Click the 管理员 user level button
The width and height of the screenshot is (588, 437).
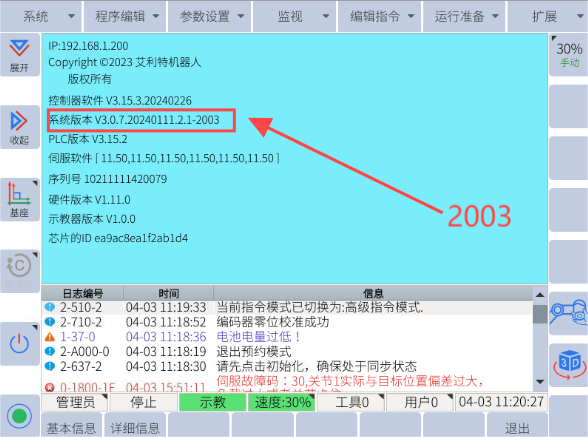coord(75,402)
